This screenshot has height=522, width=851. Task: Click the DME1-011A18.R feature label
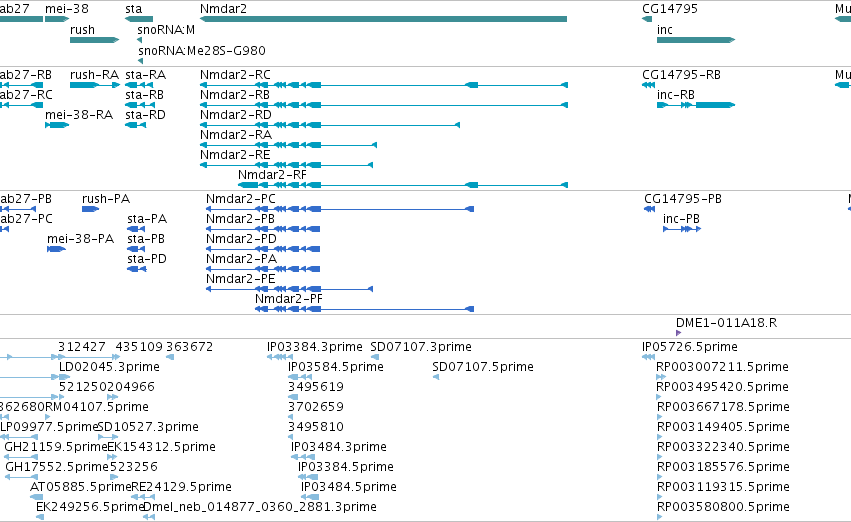726,323
